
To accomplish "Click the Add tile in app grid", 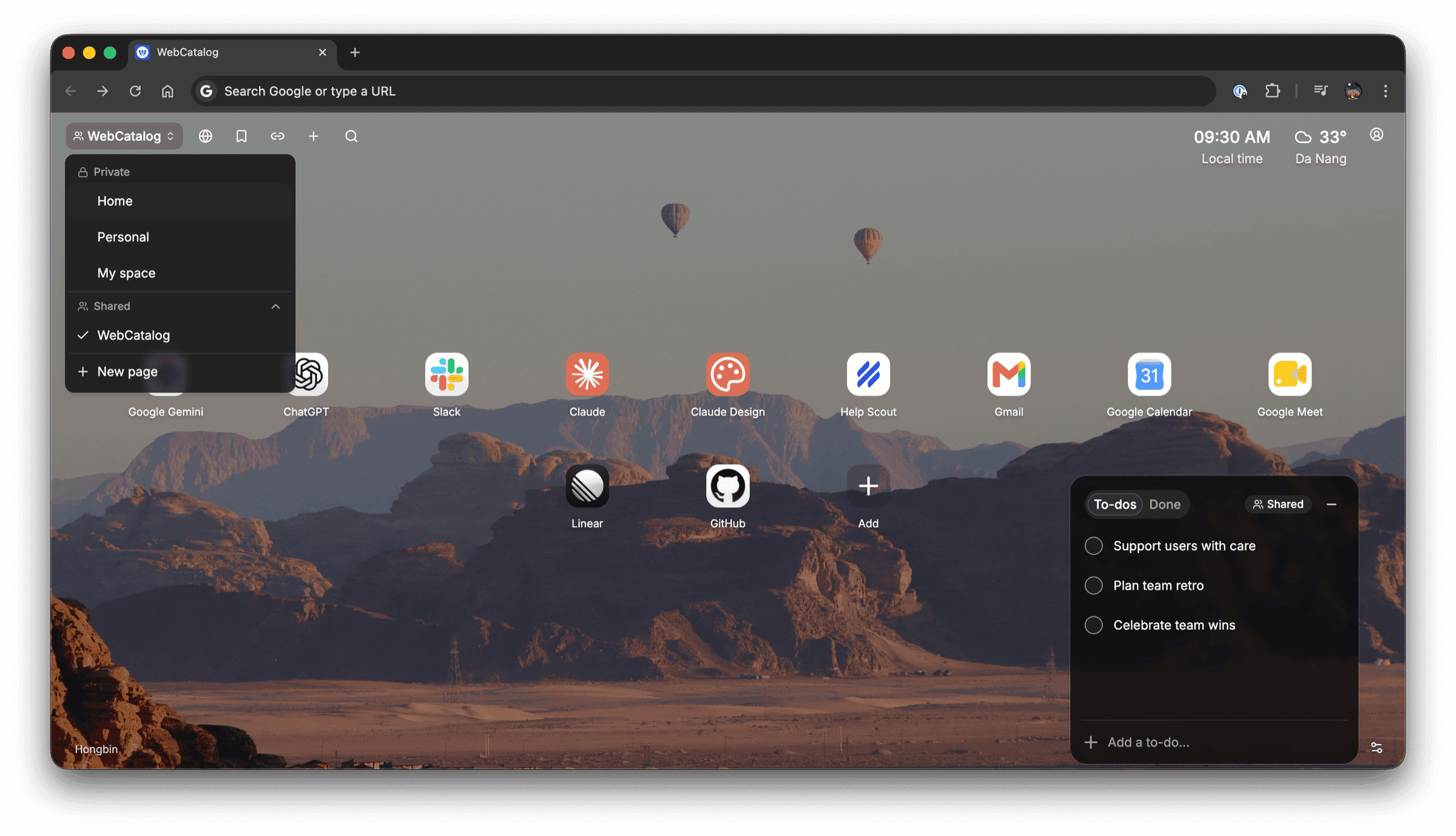I will [x=868, y=486].
